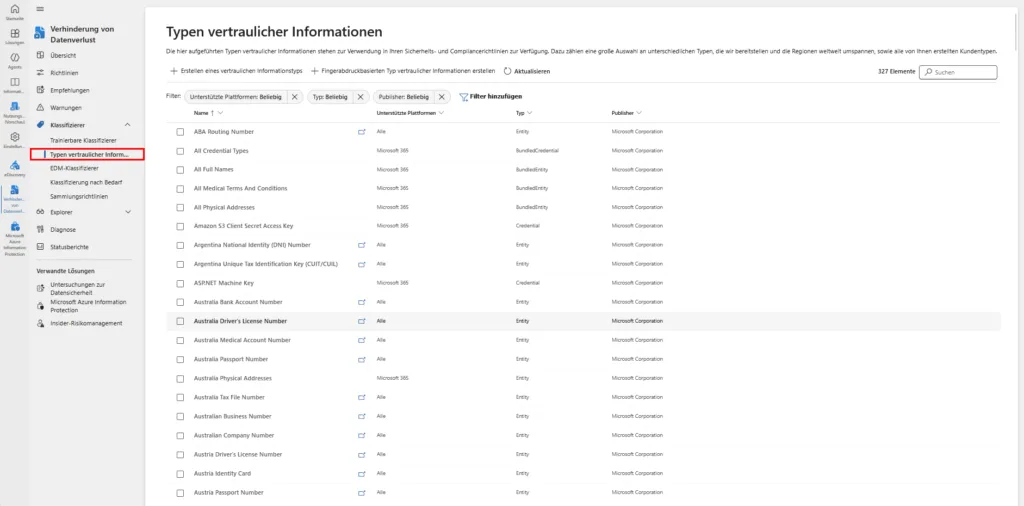Open the eDiscovery icon in left rail
This screenshot has height=506, width=1024.
14,166
